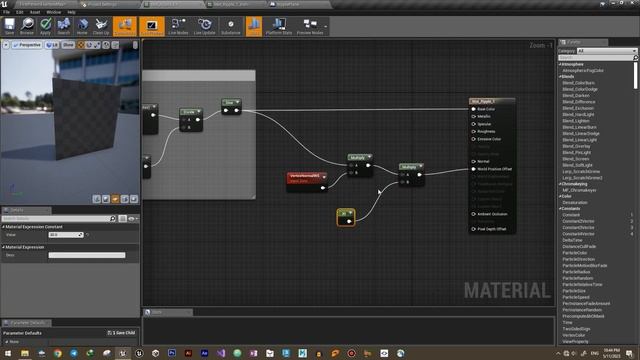Select the selected constant node in graph
640x360 pixels.
[x=346, y=217]
